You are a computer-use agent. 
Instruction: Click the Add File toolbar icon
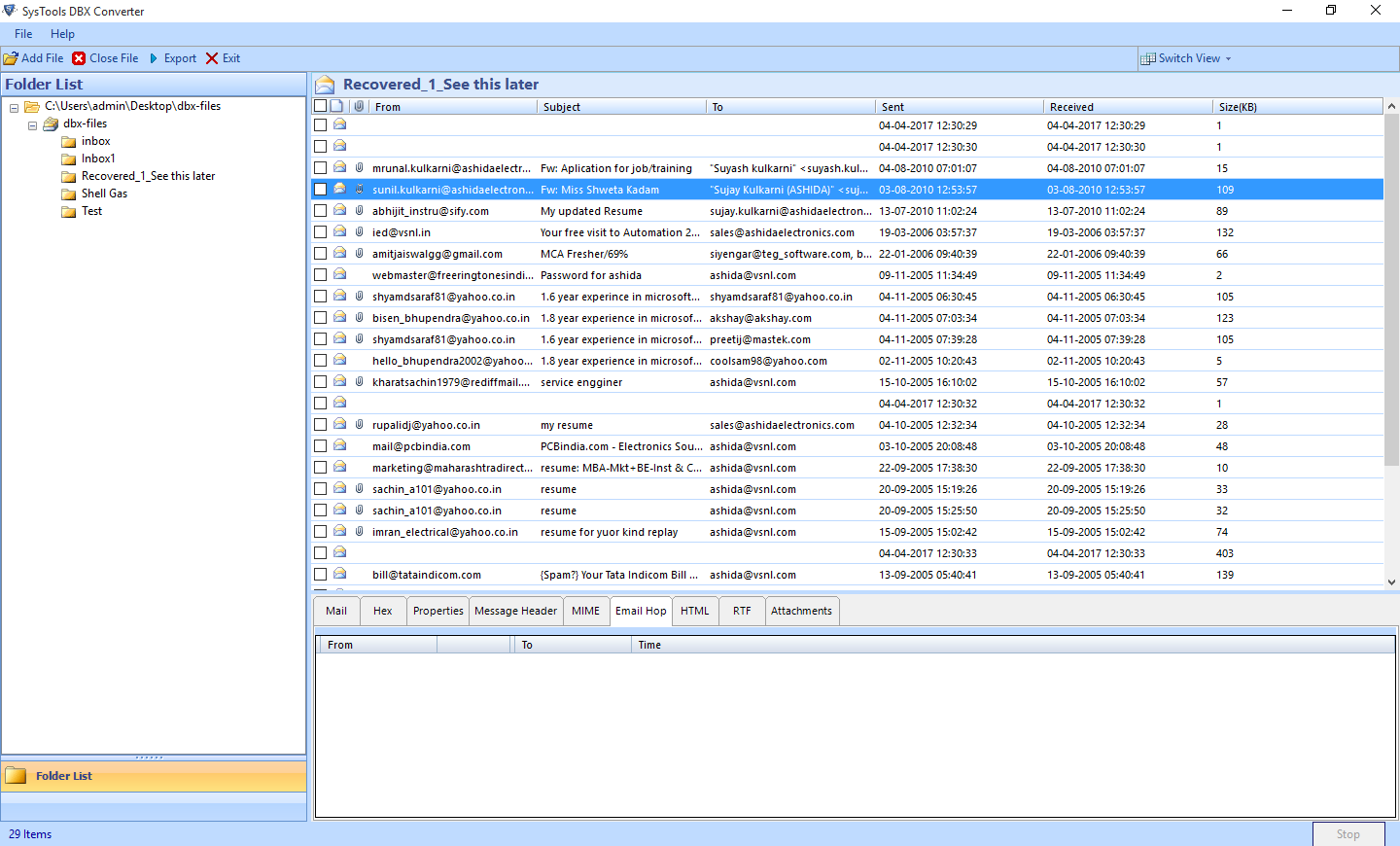pyautogui.click(x=11, y=58)
